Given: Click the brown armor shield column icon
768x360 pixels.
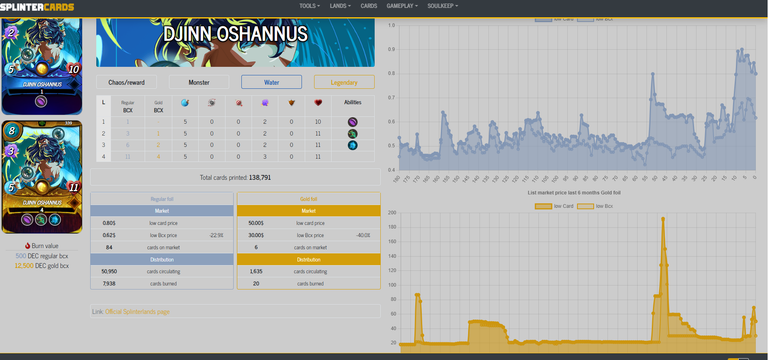Looking at the screenshot, I should pos(291,103).
